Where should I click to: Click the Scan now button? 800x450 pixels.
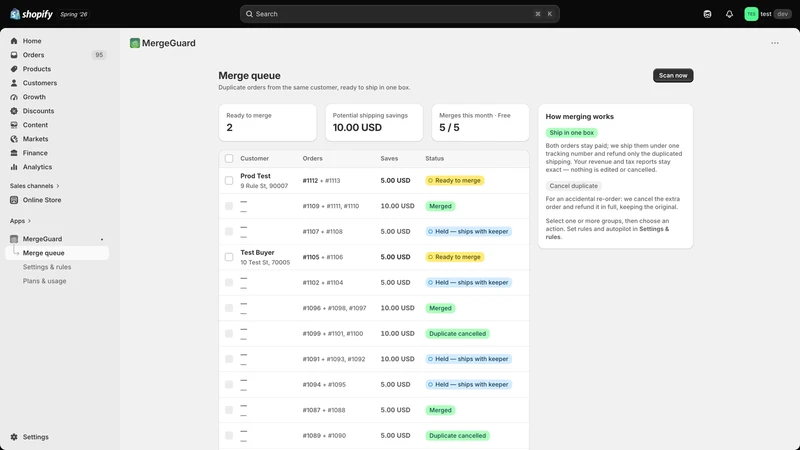(673, 76)
